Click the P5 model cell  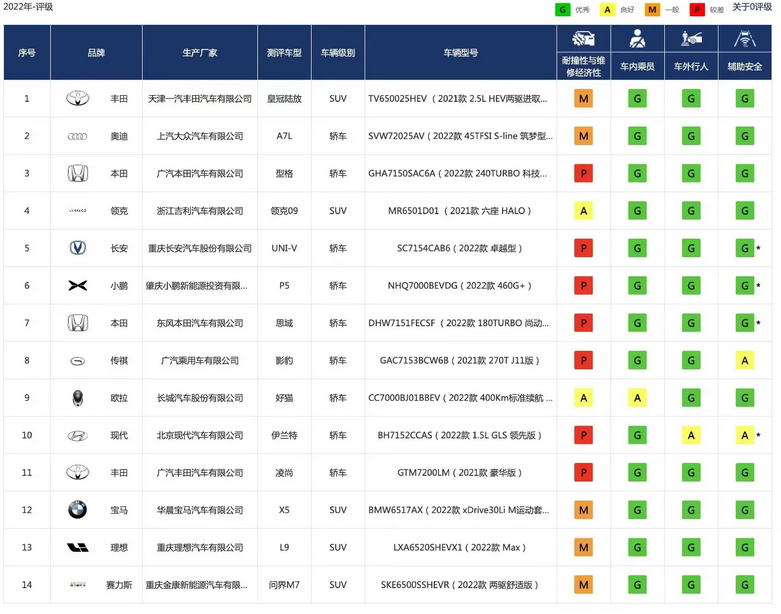284,285
